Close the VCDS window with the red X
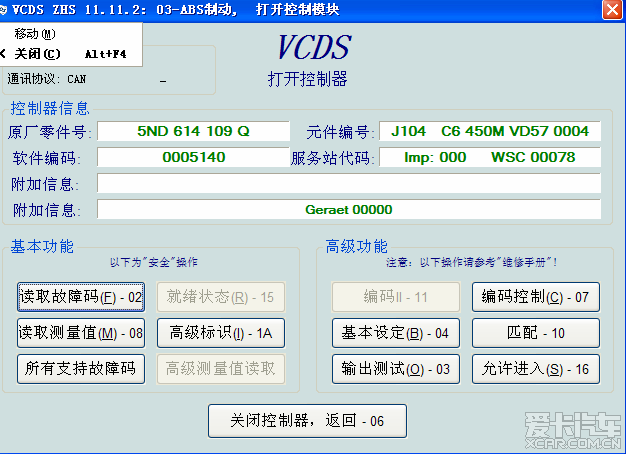 coord(612,10)
